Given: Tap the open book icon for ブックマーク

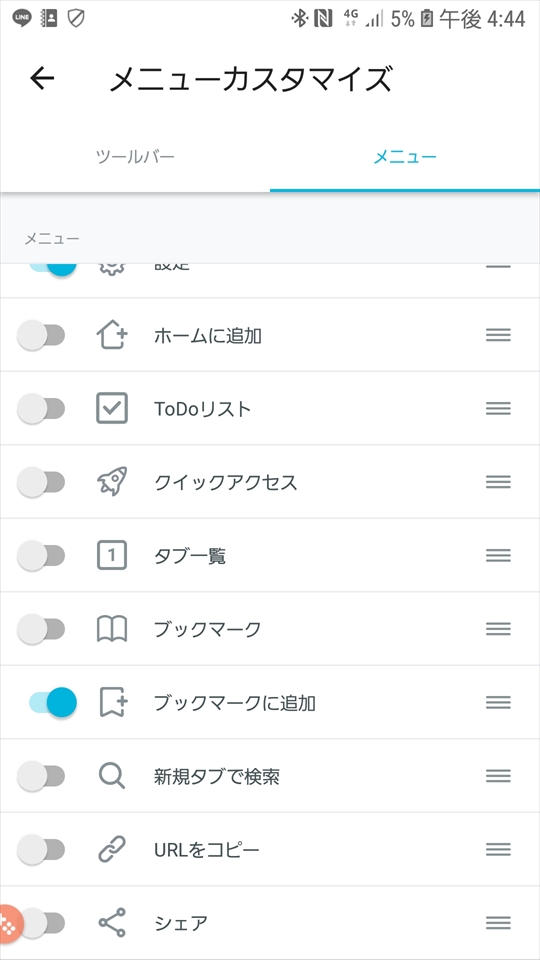Looking at the screenshot, I should (112, 629).
